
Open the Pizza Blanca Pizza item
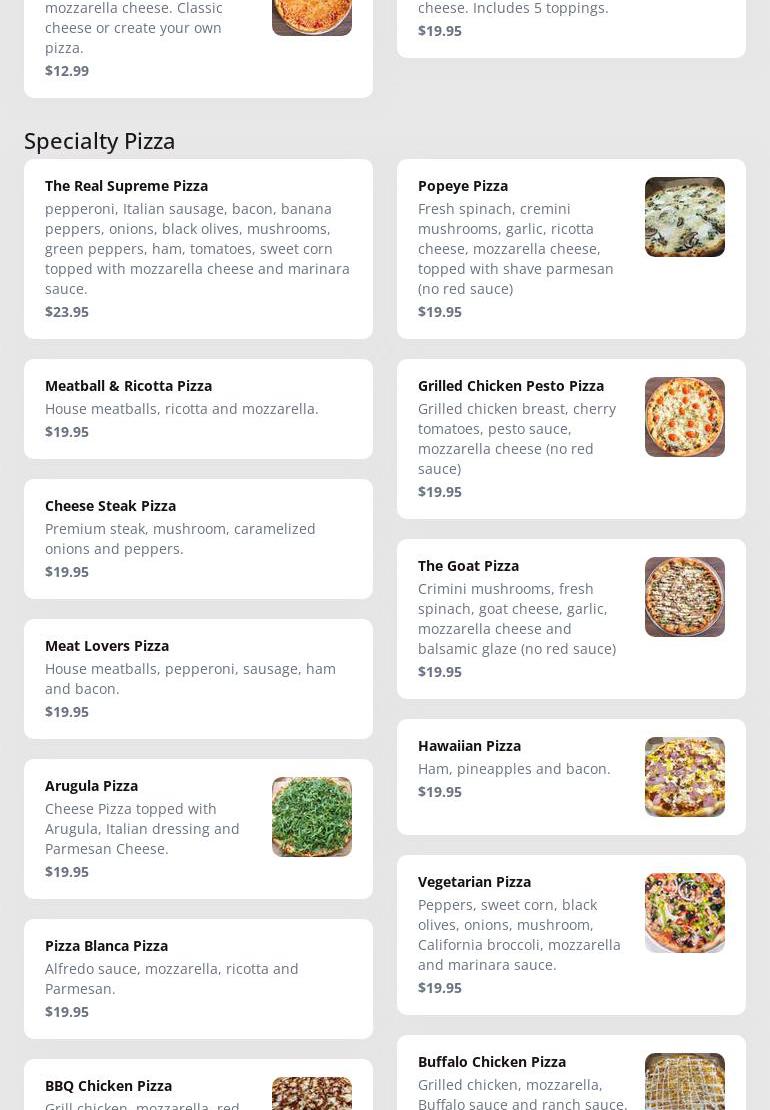tap(106, 946)
